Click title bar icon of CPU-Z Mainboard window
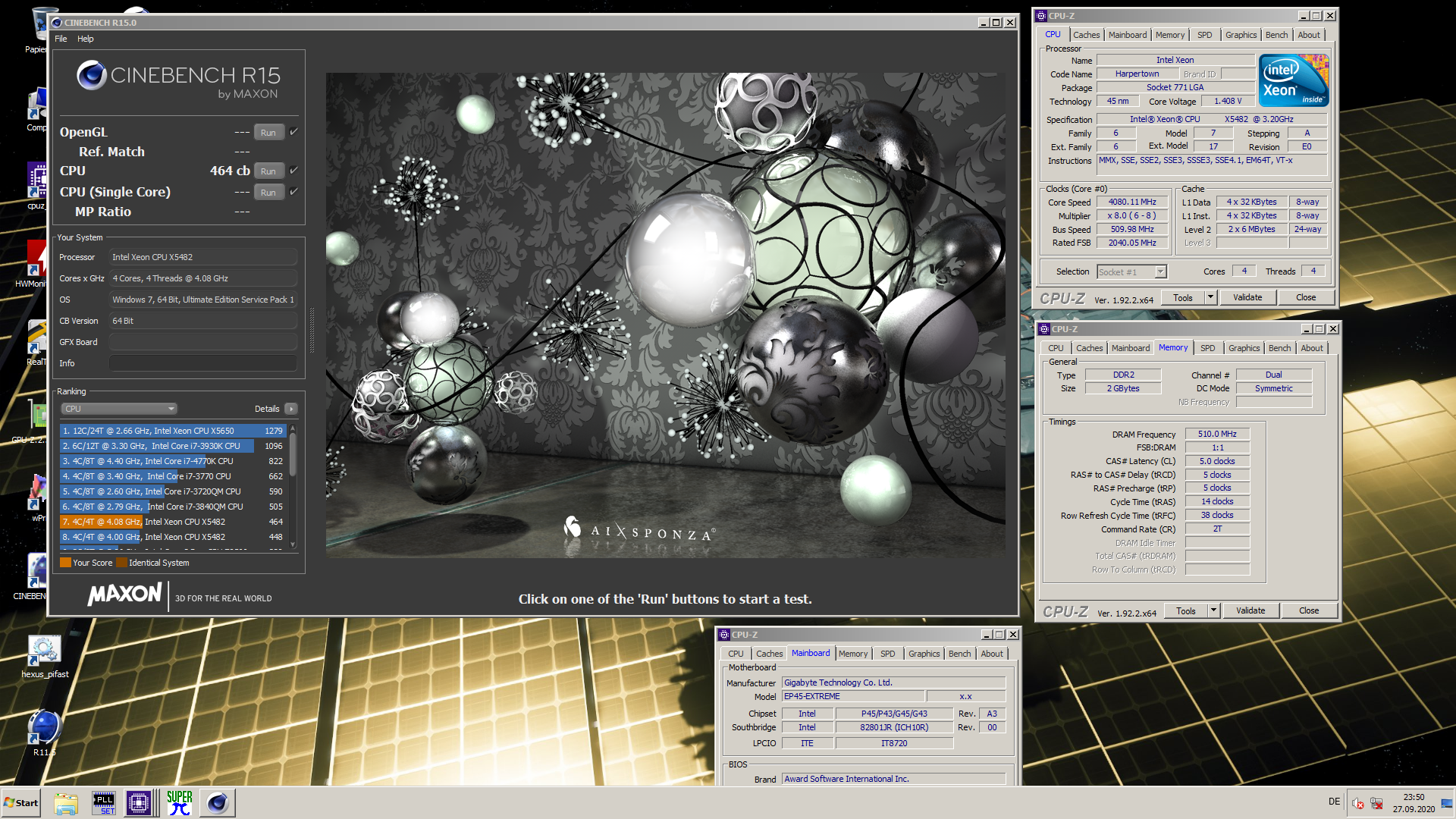The width and height of the screenshot is (1456, 819). (x=724, y=635)
